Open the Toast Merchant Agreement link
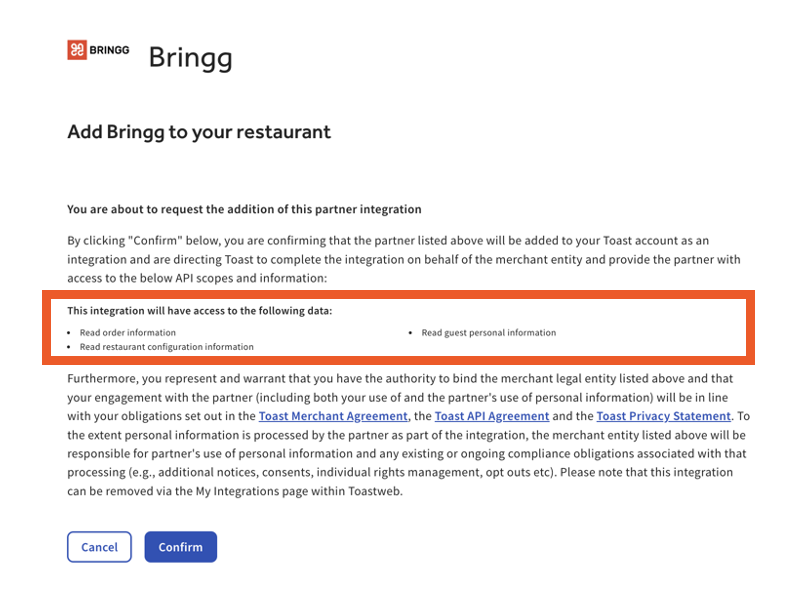Image resolution: width=802 pixels, height=600 pixels. tap(332, 416)
